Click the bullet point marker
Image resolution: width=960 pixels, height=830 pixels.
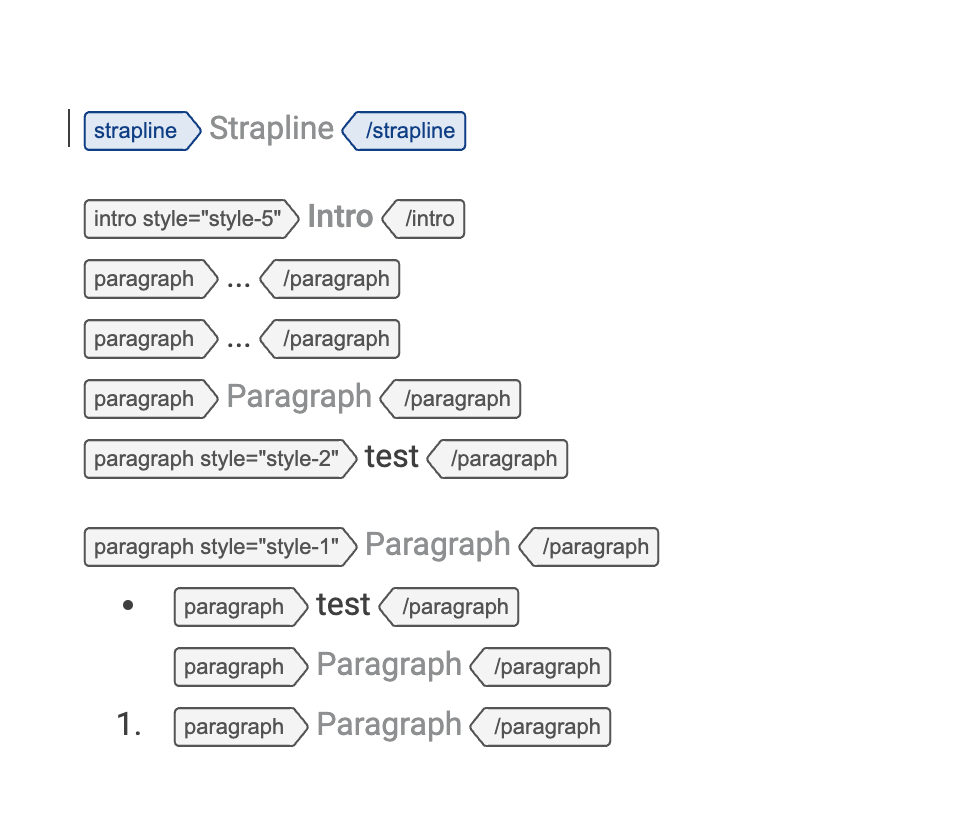click(x=129, y=604)
